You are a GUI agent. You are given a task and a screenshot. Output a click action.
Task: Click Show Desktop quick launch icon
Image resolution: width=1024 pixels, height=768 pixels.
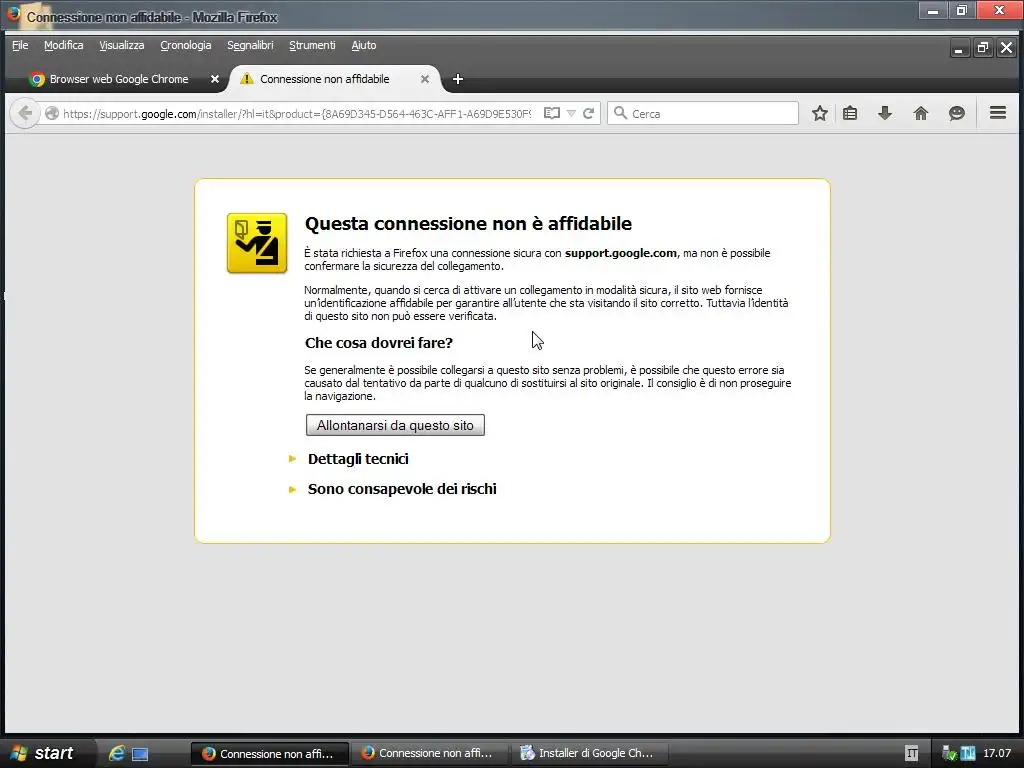tap(140, 754)
